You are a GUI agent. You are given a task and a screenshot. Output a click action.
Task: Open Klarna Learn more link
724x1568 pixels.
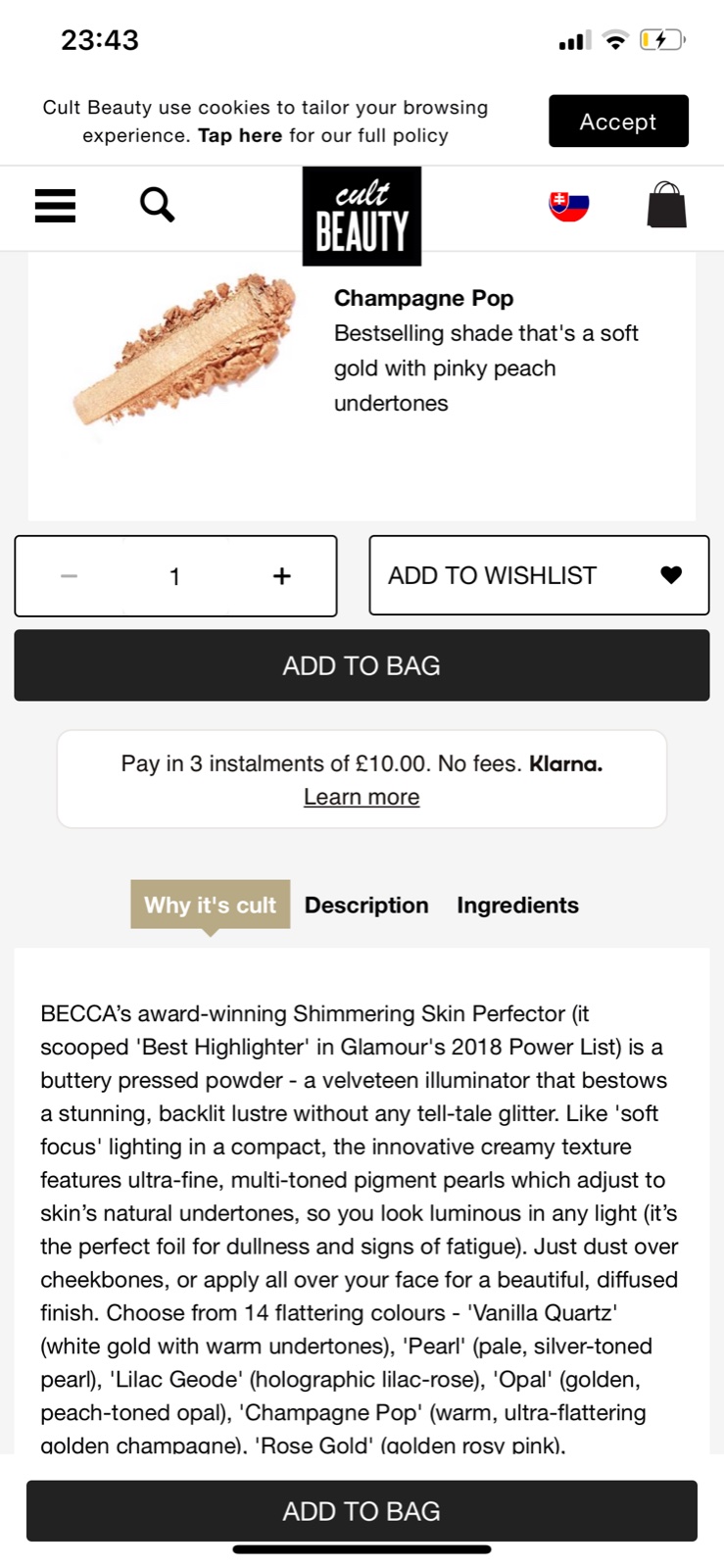362,798
